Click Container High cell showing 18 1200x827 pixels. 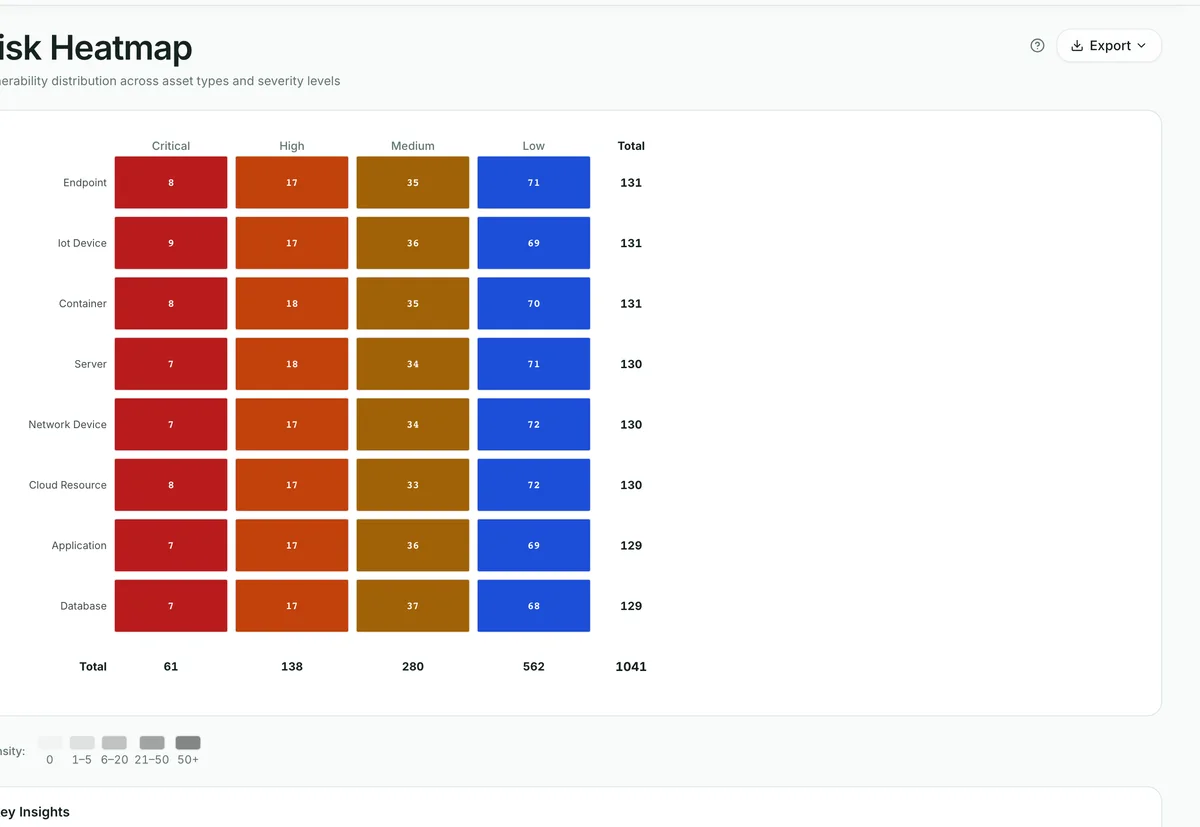[x=292, y=304]
